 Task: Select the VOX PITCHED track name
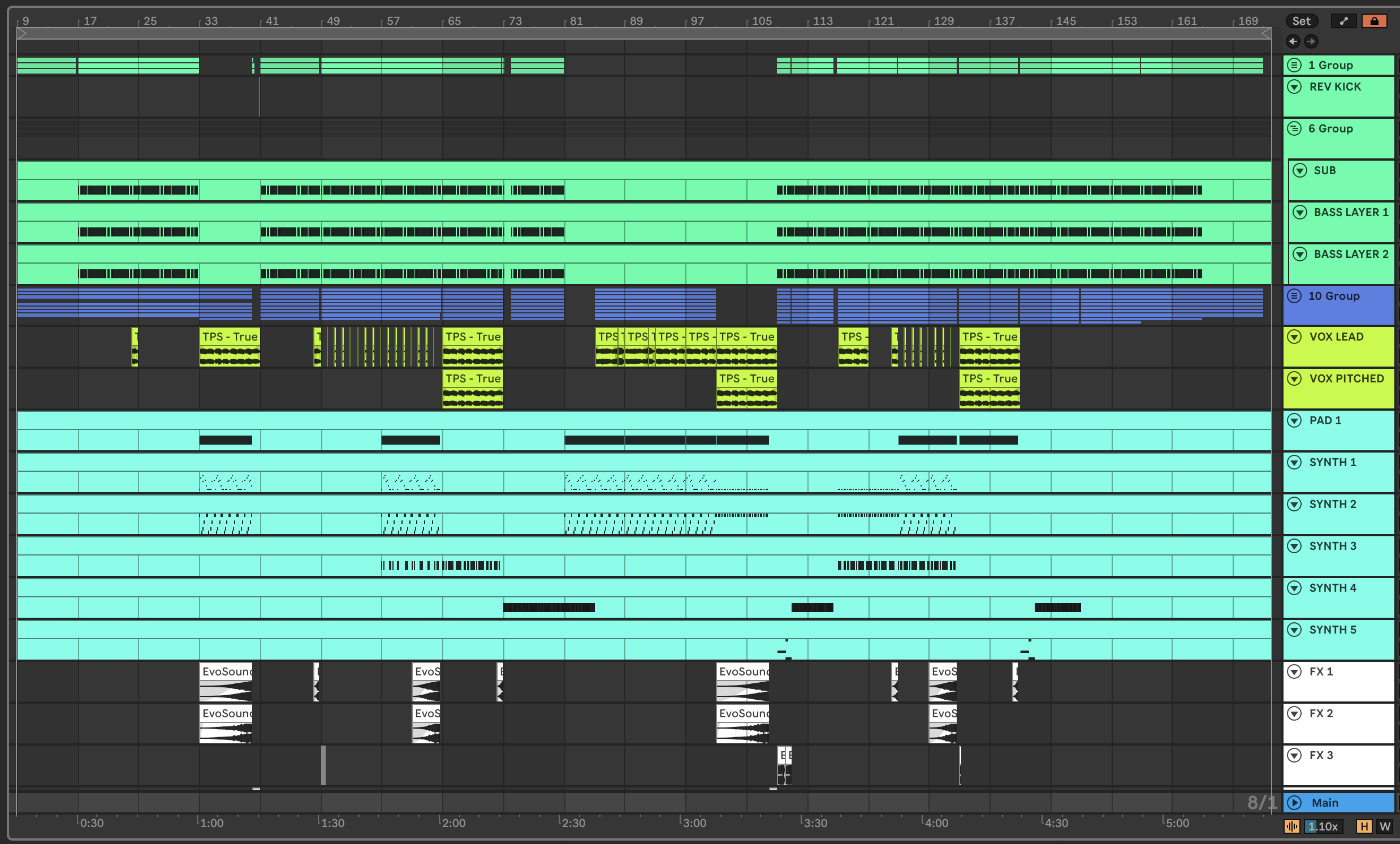(1347, 378)
